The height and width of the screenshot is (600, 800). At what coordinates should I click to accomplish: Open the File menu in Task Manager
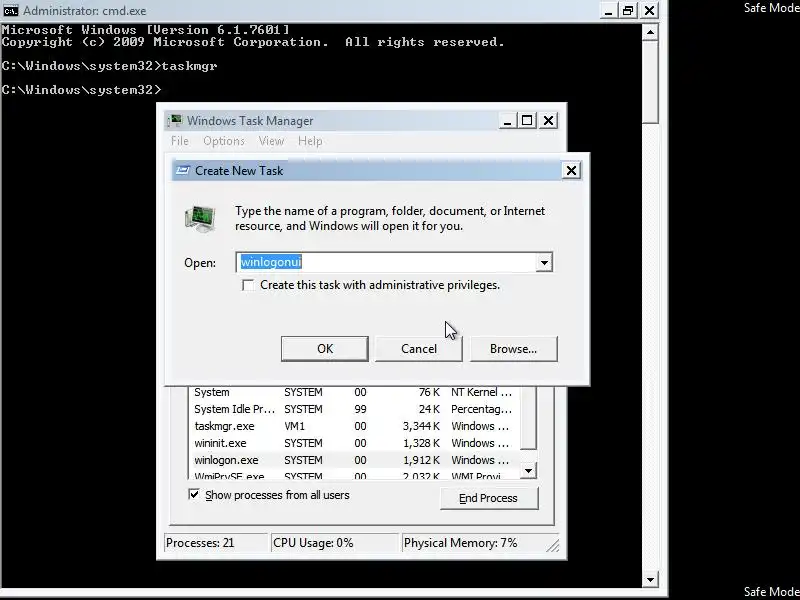click(x=180, y=141)
